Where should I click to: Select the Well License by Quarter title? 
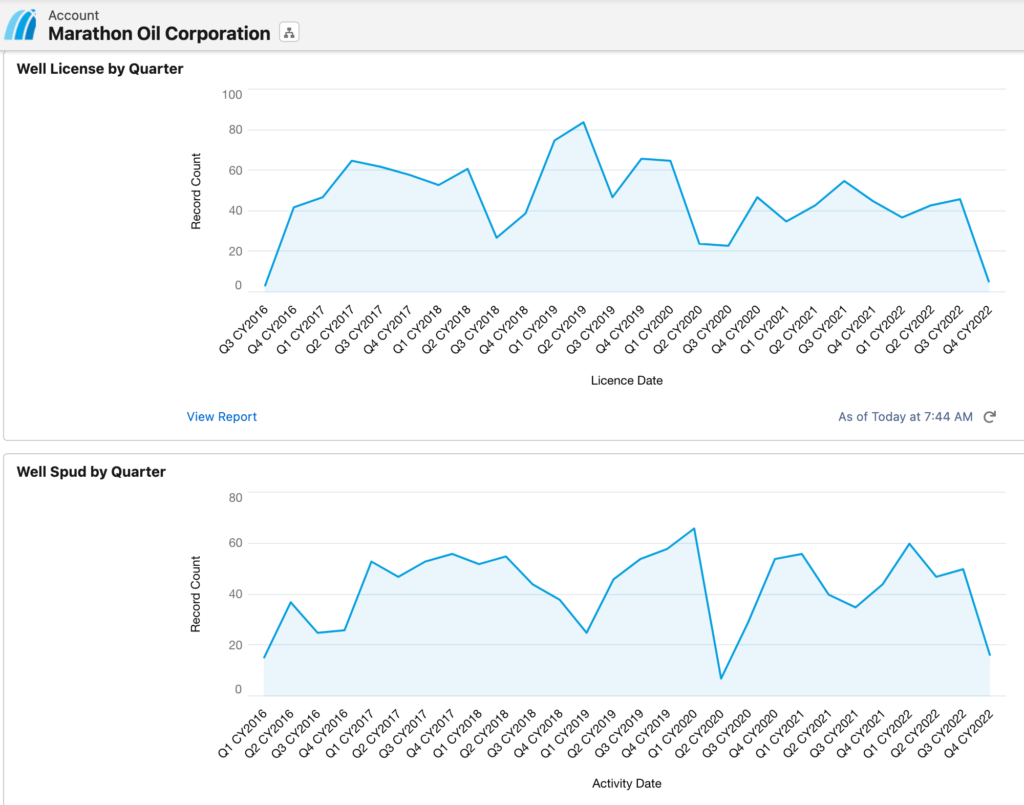click(100, 69)
